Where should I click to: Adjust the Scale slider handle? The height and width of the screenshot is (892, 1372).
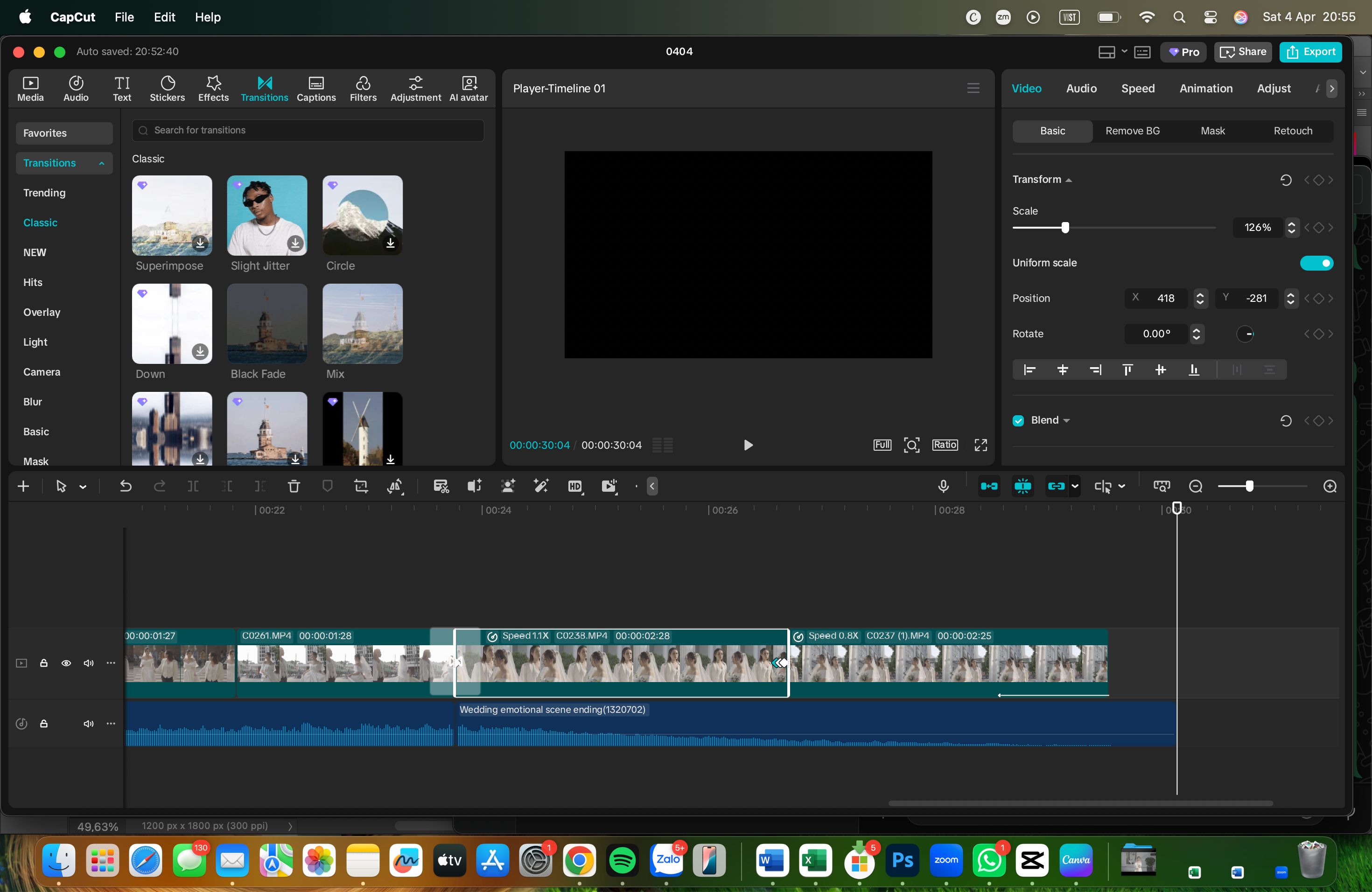tap(1065, 228)
